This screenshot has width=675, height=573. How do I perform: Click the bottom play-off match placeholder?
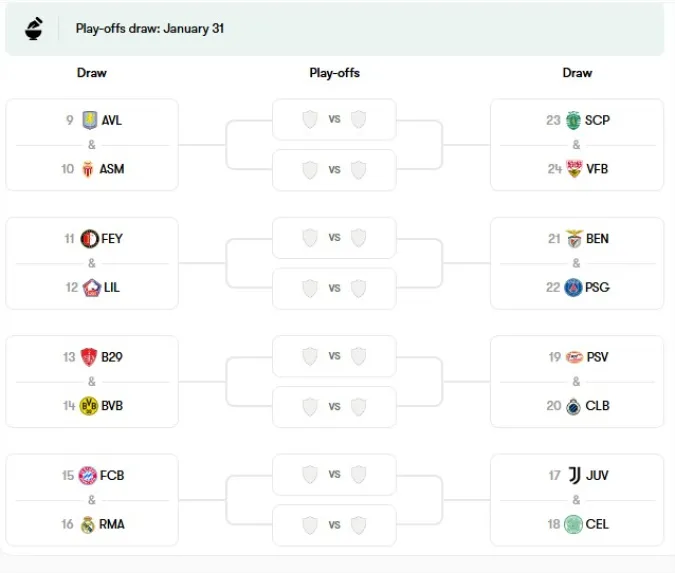pos(334,524)
